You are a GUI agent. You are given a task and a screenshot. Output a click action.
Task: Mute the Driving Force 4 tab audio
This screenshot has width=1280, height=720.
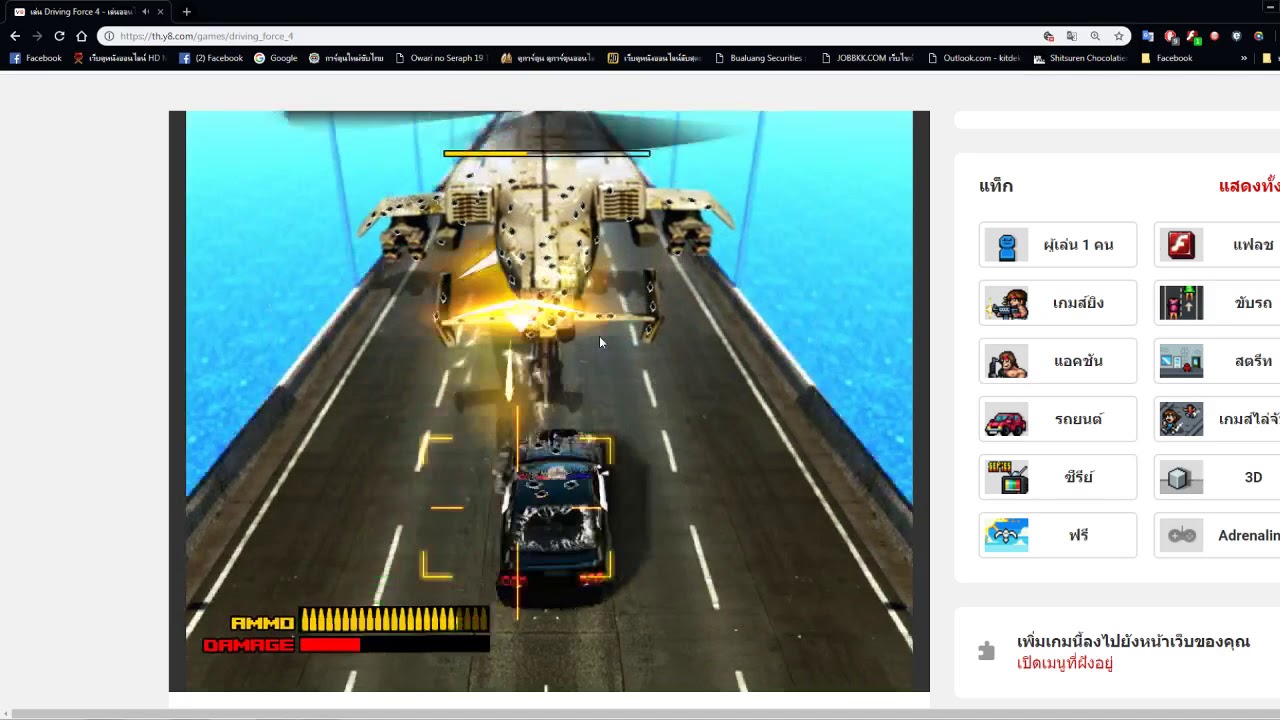pyautogui.click(x=145, y=12)
